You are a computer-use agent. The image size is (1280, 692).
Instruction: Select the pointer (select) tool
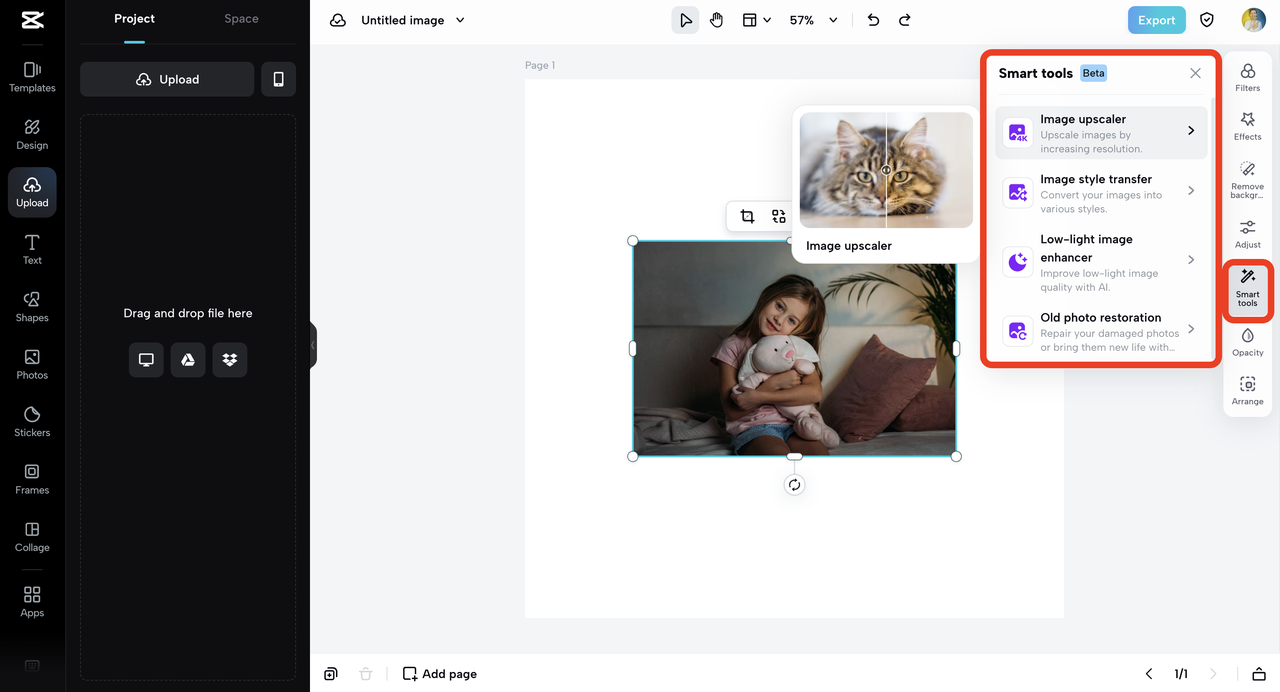pyautogui.click(x=685, y=20)
